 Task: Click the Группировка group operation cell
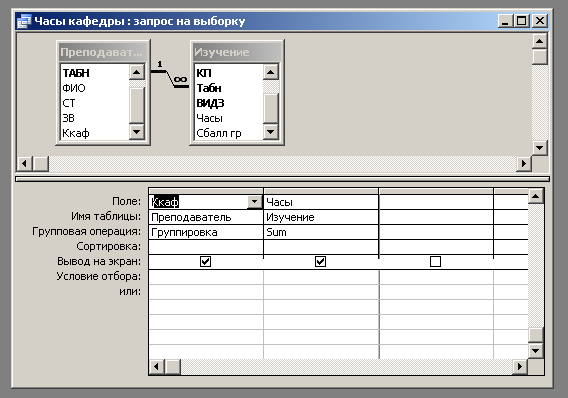tap(206, 232)
